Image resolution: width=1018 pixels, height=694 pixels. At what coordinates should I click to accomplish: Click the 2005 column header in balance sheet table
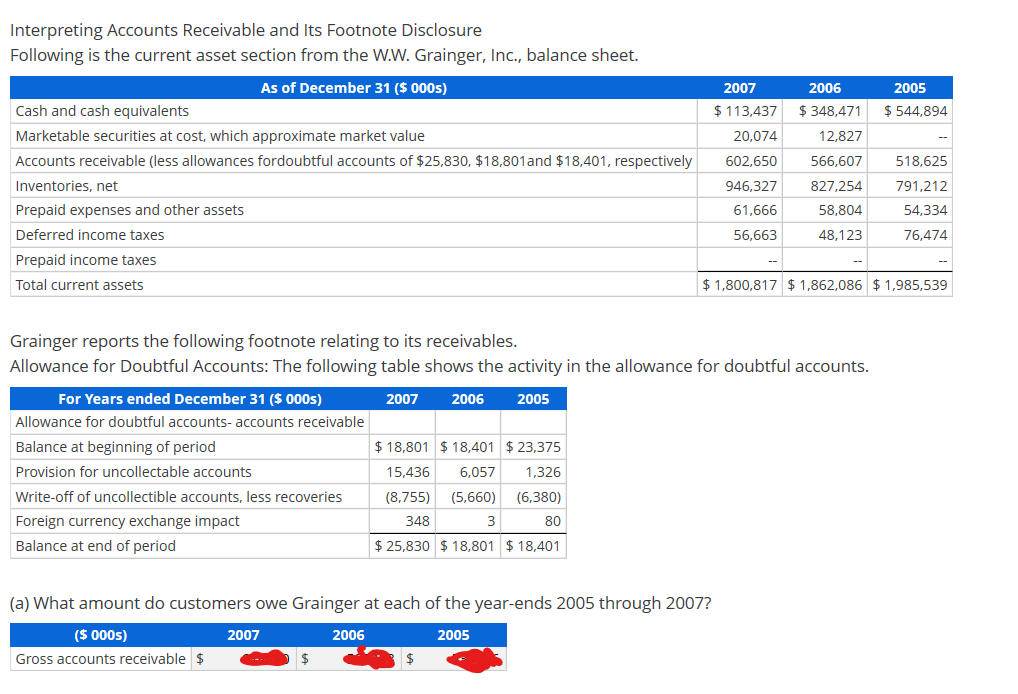[x=908, y=88]
